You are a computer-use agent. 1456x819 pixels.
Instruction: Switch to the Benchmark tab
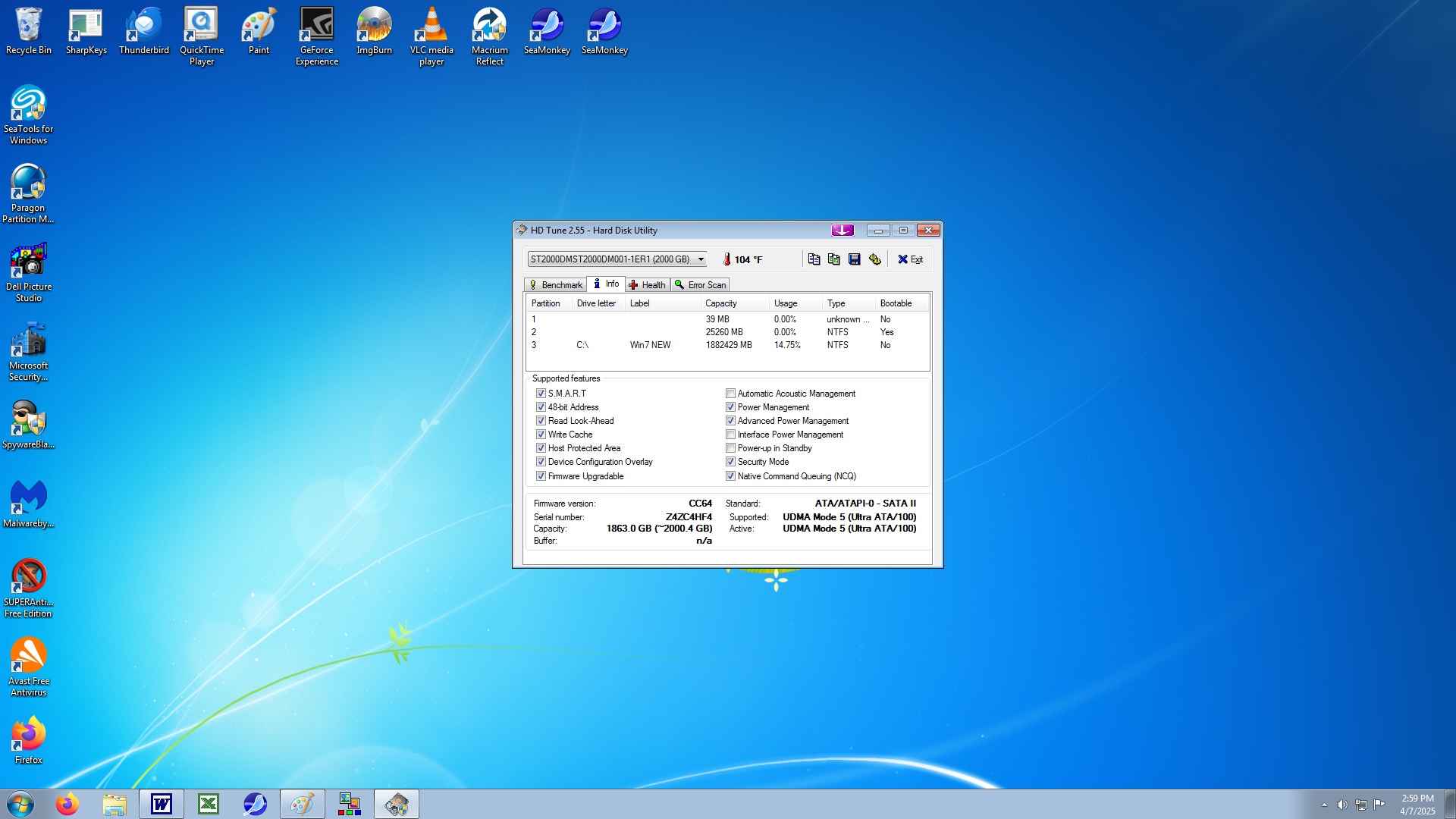click(556, 285)
